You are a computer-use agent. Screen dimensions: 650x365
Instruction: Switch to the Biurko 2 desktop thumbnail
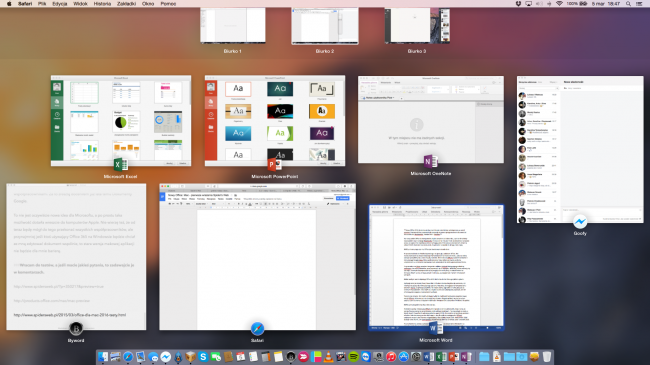325,26
